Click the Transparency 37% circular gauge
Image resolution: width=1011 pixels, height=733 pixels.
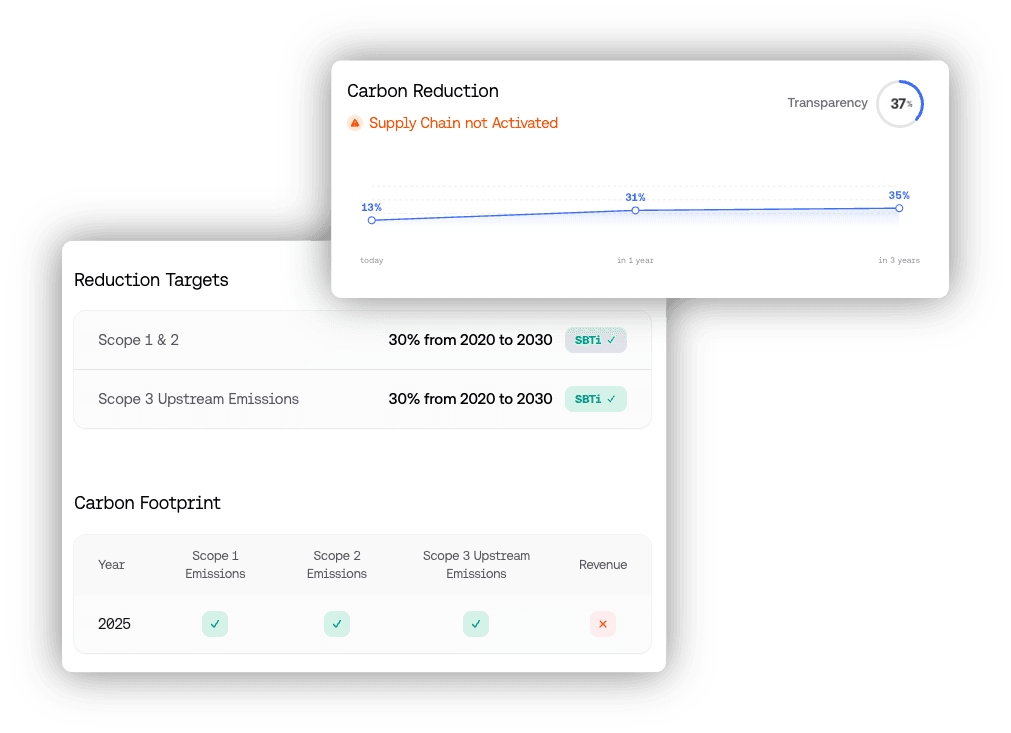tap(900, 104)
